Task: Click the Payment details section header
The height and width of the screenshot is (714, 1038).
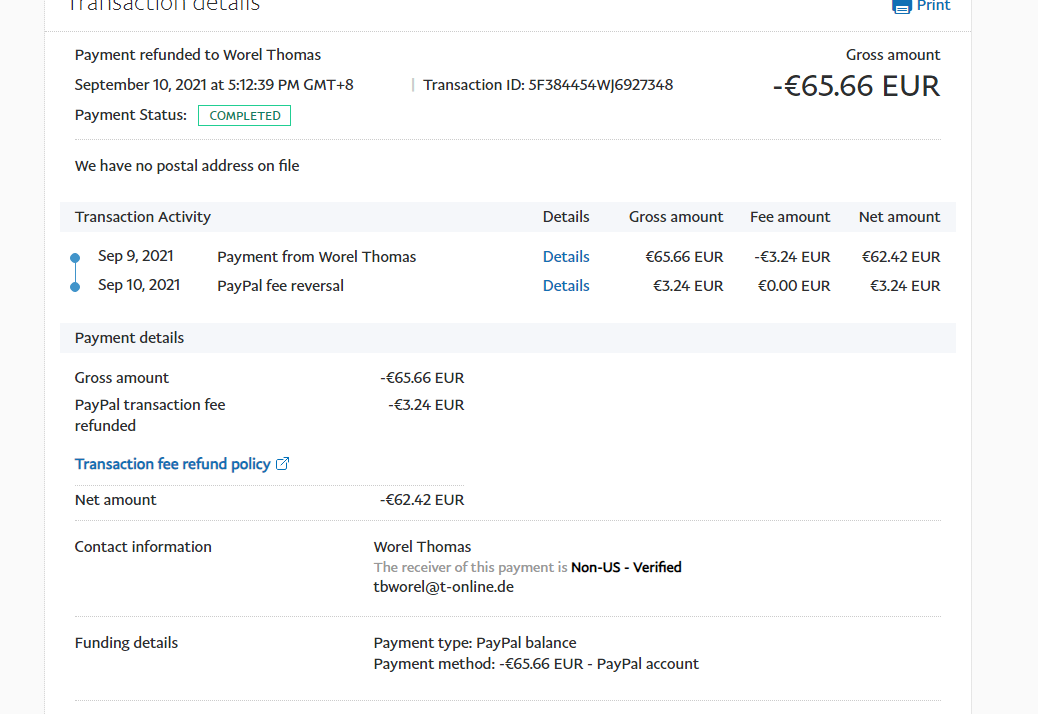Action: click(129, 338)
